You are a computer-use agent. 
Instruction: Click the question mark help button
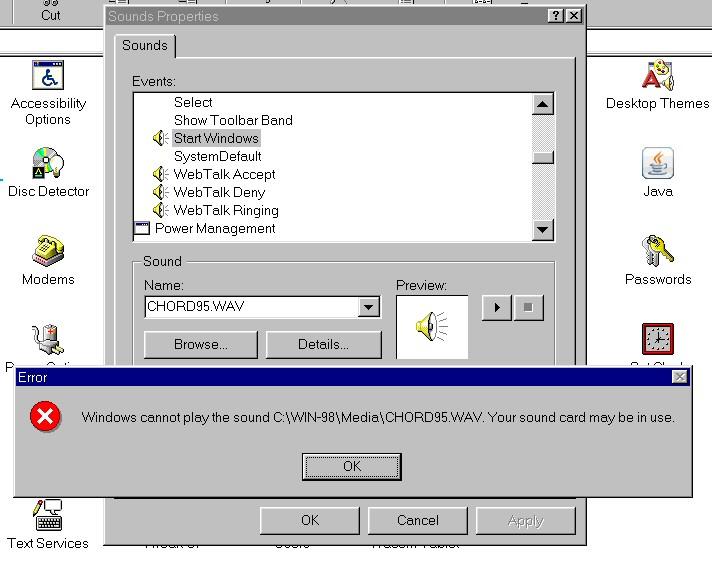[556, 16]
